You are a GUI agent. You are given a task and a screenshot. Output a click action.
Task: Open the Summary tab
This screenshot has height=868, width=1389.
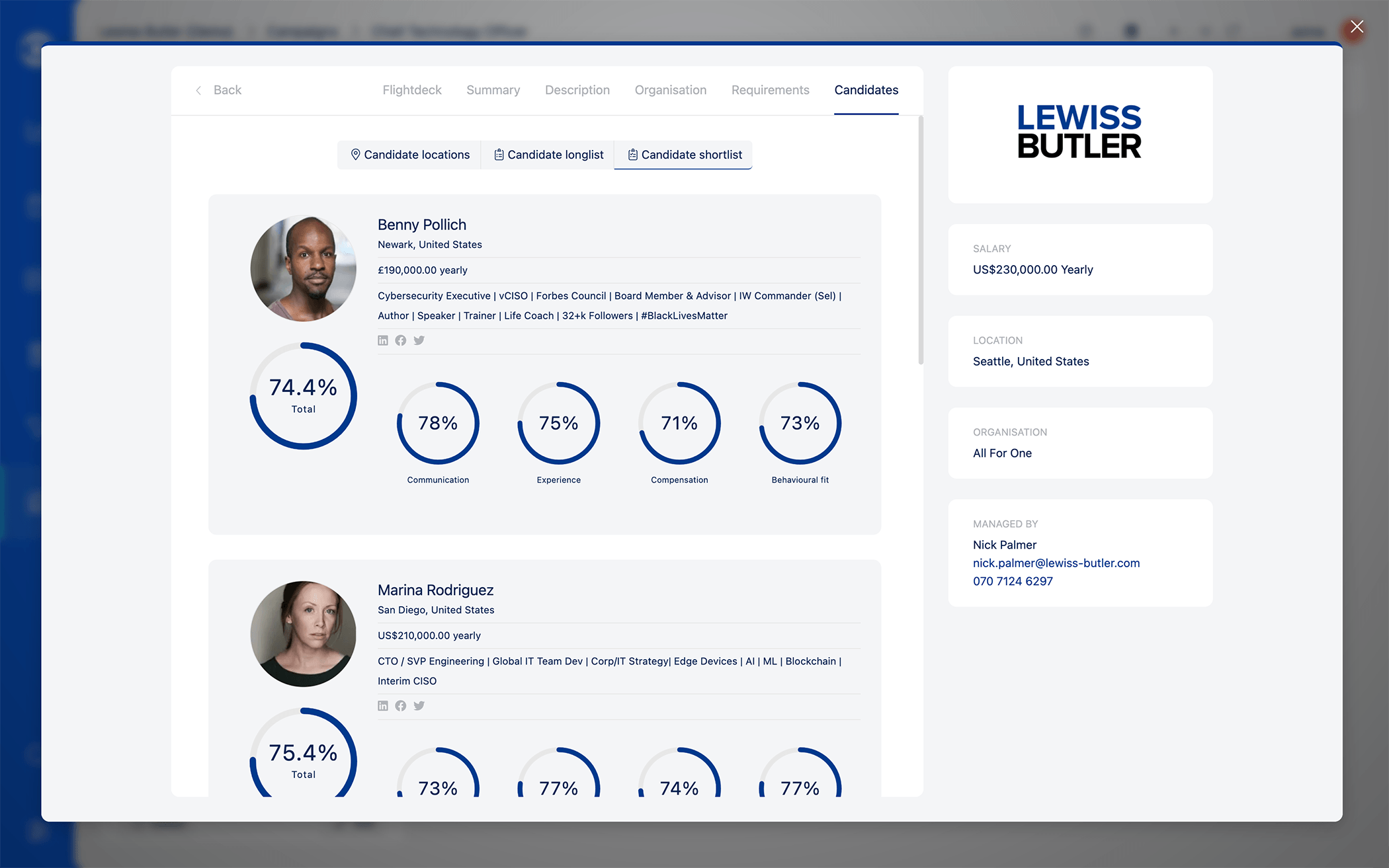click(493, 90)
